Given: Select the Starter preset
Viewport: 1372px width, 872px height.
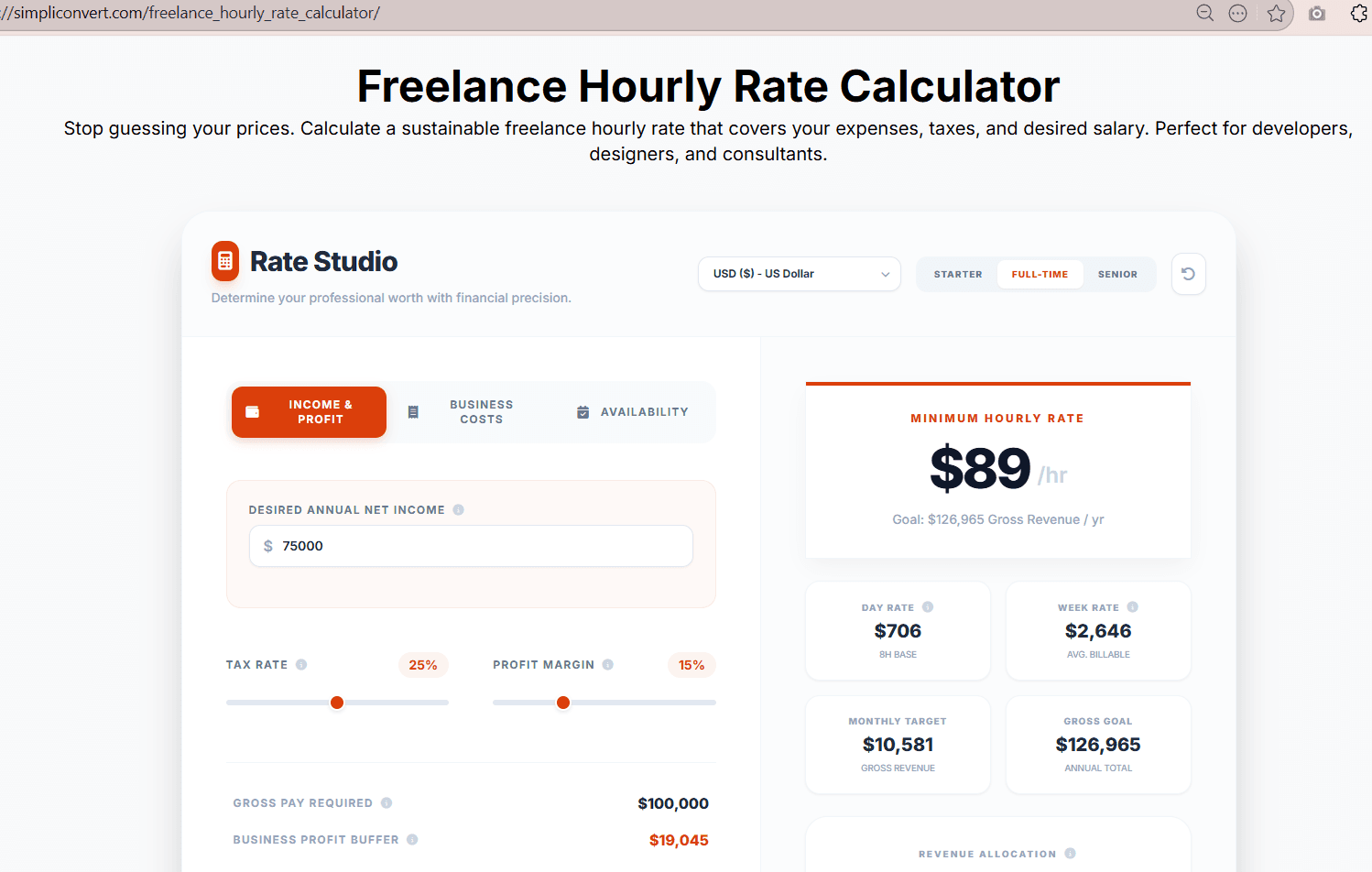Looking at the screenshot, I should coord(957,274).
